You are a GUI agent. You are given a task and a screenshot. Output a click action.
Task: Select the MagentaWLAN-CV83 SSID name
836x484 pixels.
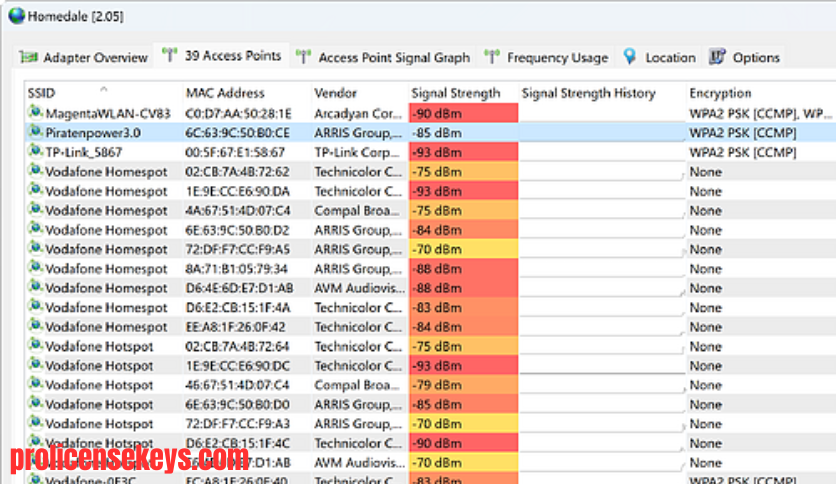(108, 114)
